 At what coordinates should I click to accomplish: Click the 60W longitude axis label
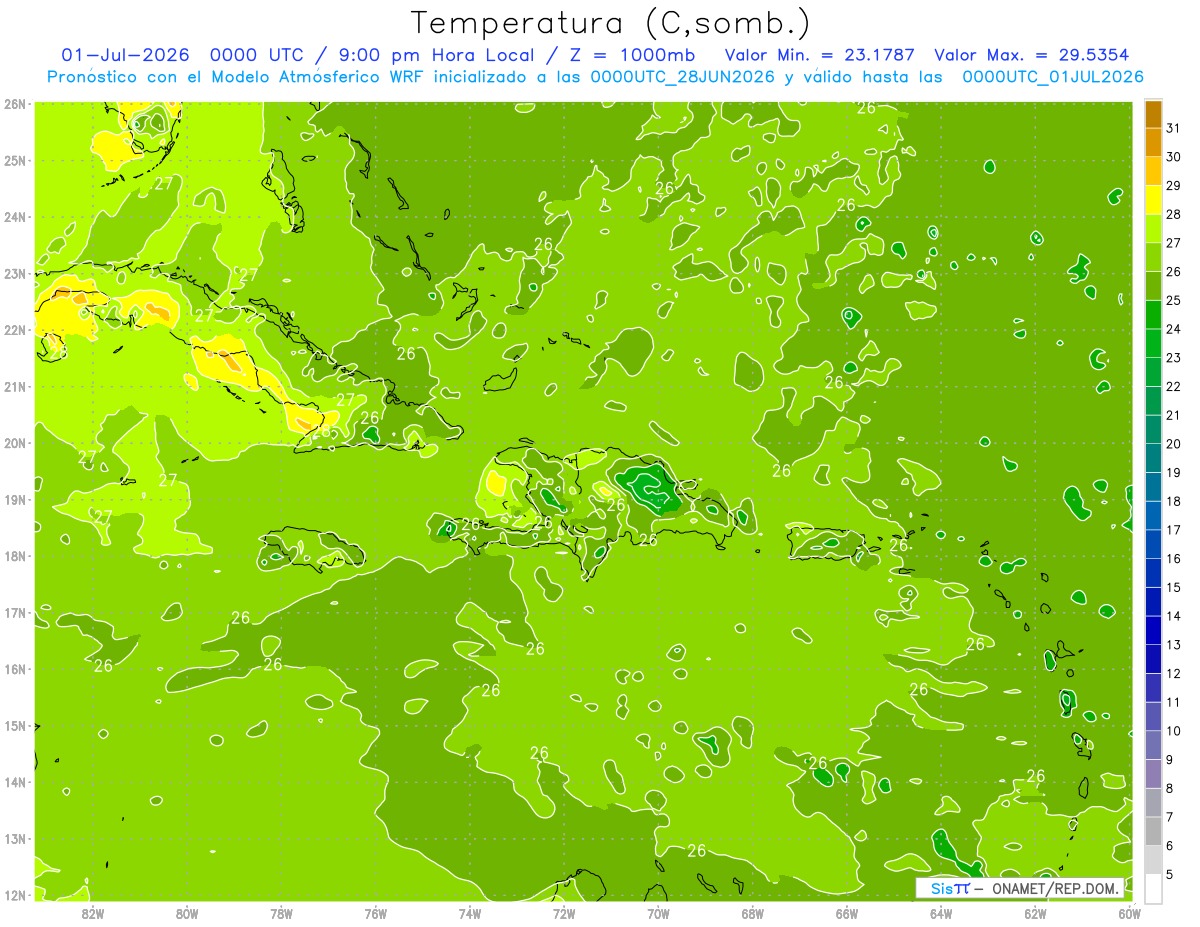point(1129,913)
